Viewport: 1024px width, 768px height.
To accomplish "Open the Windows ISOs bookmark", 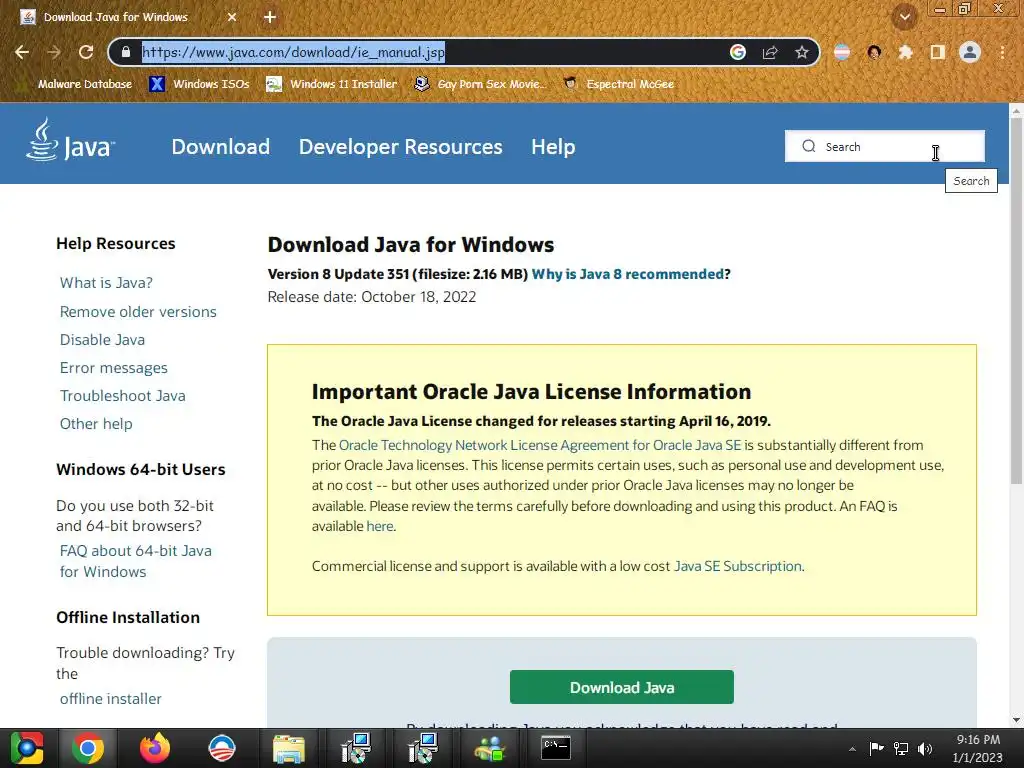I will click(199, 84).
